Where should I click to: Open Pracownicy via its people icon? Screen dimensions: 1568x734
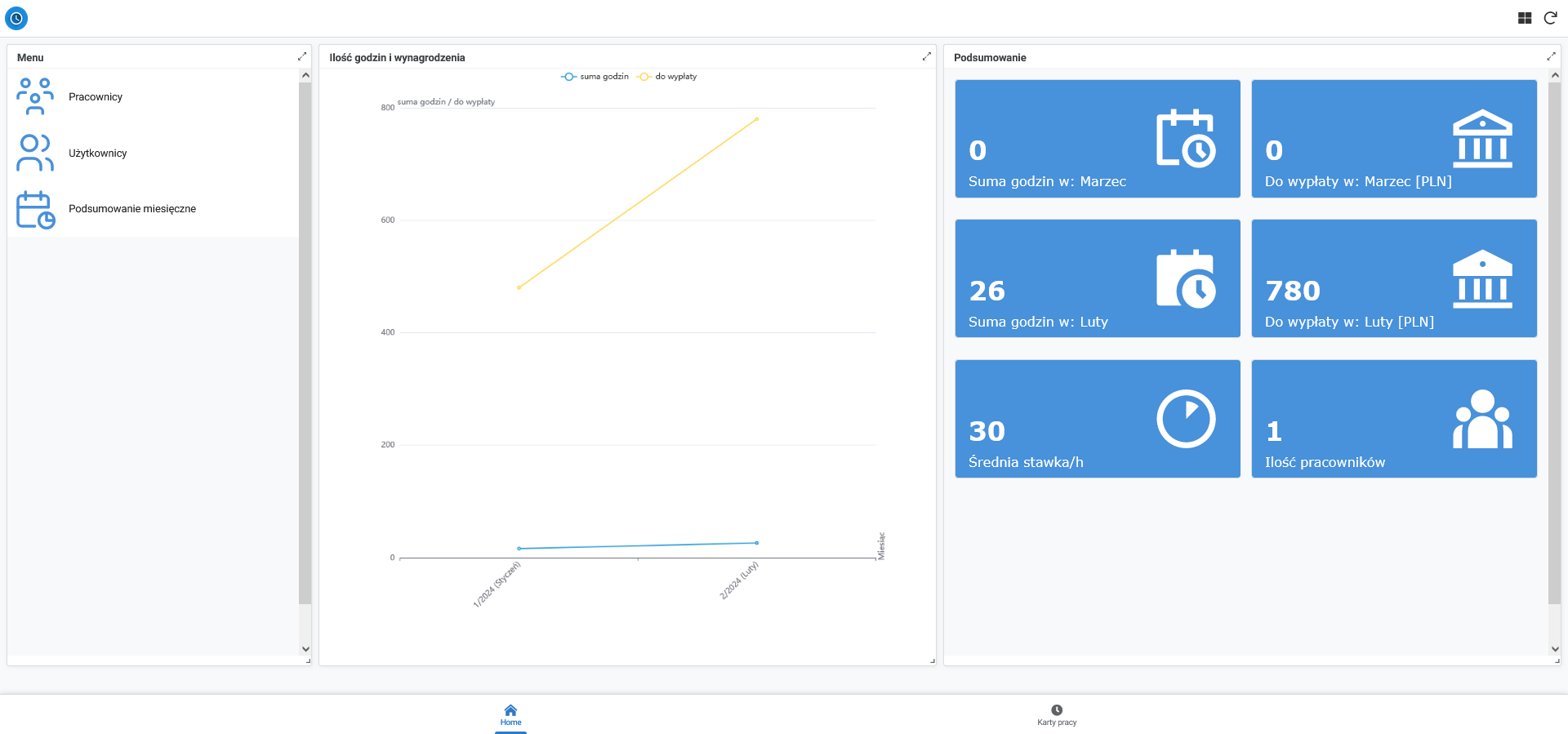coord(35,96)
